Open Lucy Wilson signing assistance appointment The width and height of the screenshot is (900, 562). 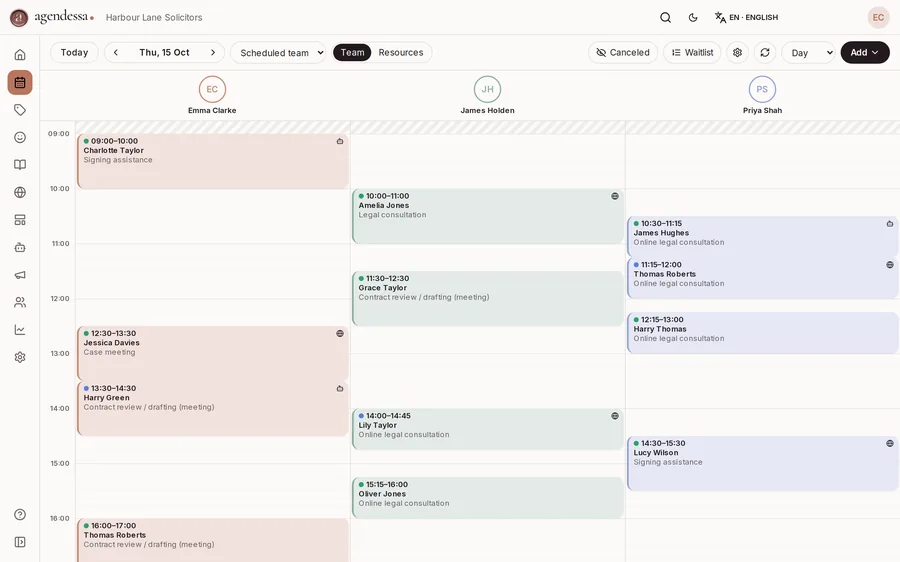[763, 463]
